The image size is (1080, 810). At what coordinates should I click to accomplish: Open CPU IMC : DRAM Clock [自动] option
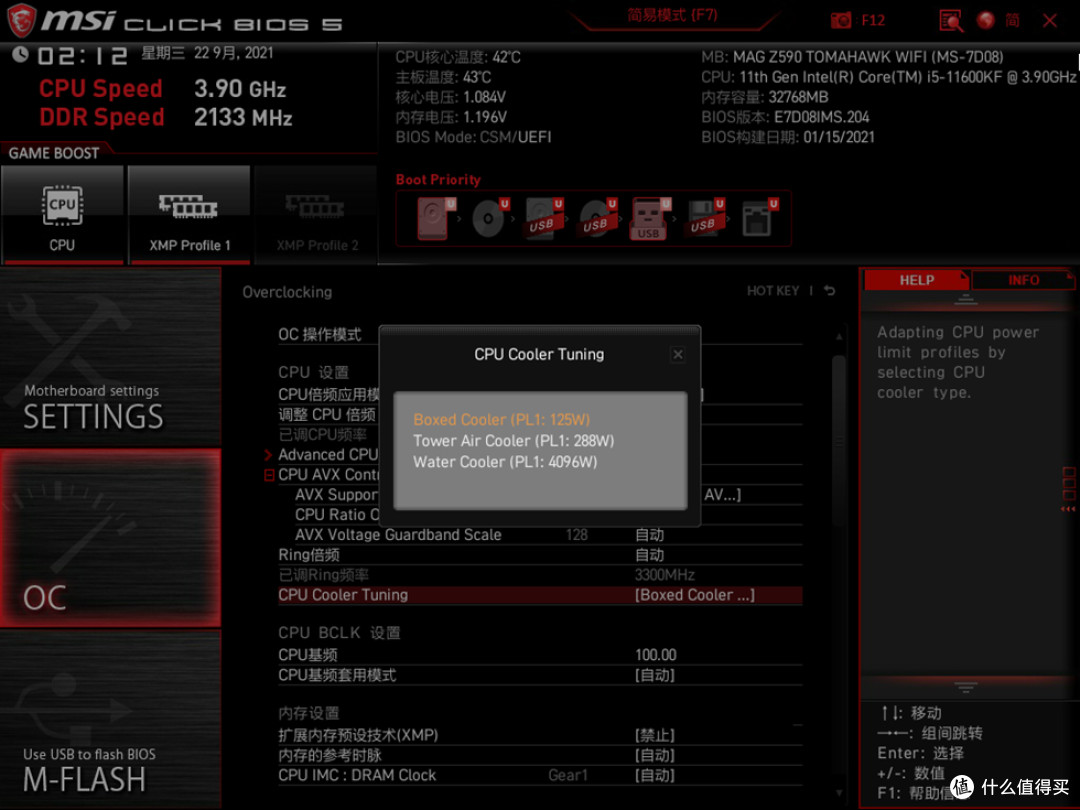(654, 776)
